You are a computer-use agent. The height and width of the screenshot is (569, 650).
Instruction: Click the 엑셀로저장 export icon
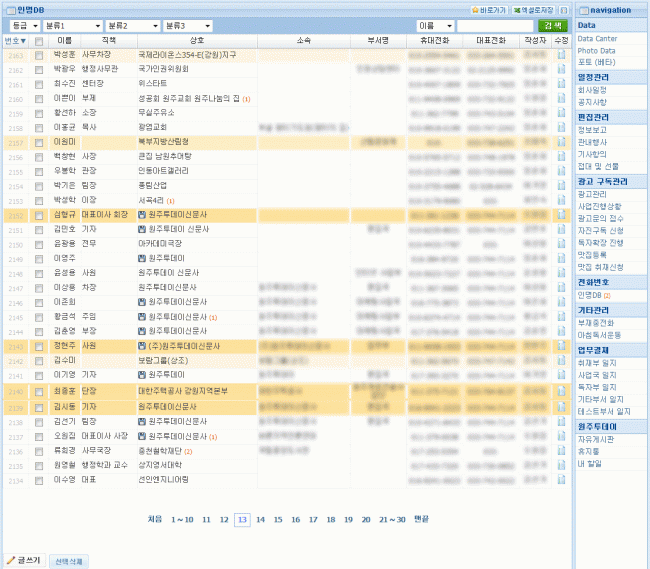click(x=516, y=9)
